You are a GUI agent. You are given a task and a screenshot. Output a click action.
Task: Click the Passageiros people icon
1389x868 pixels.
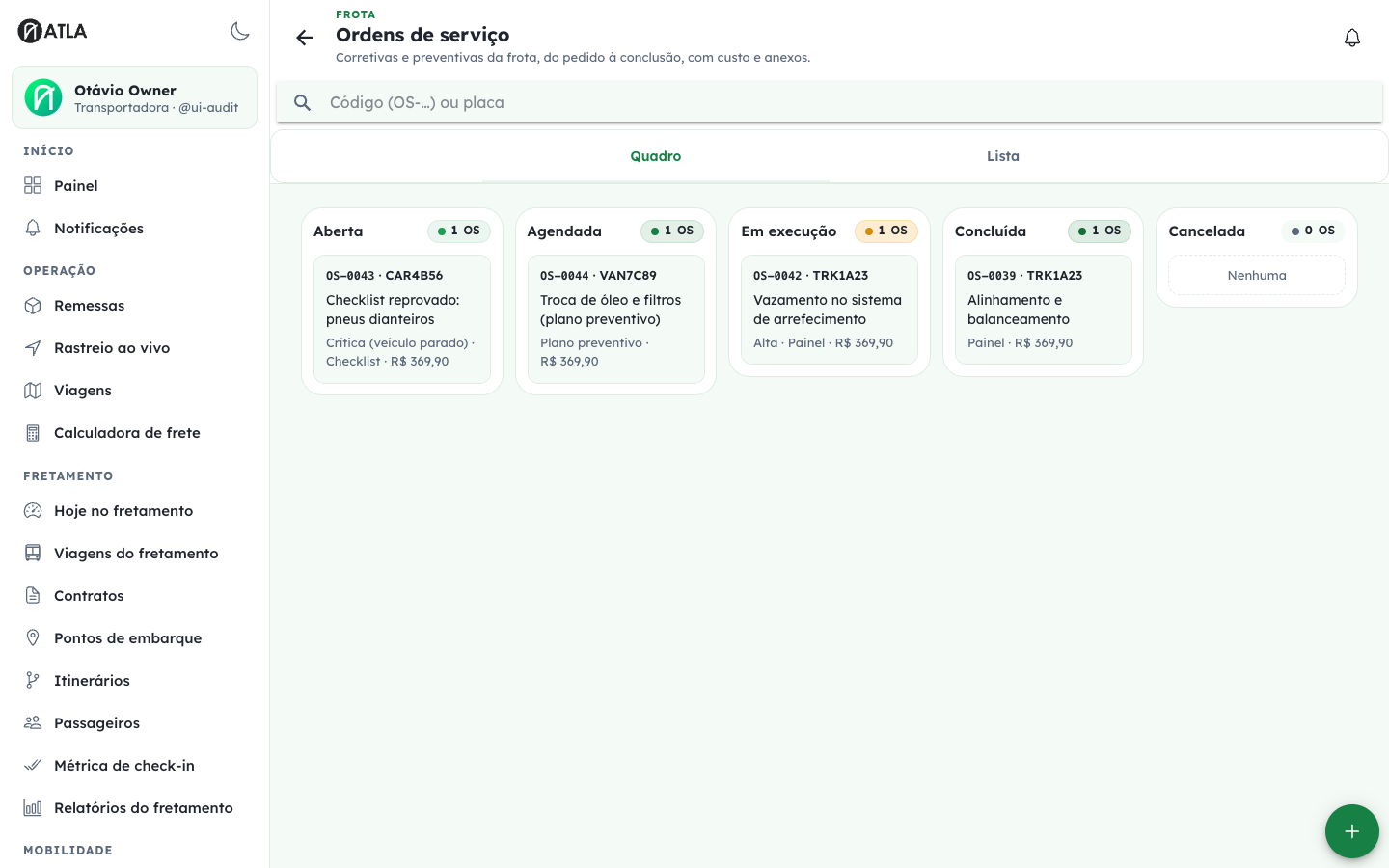33,722
